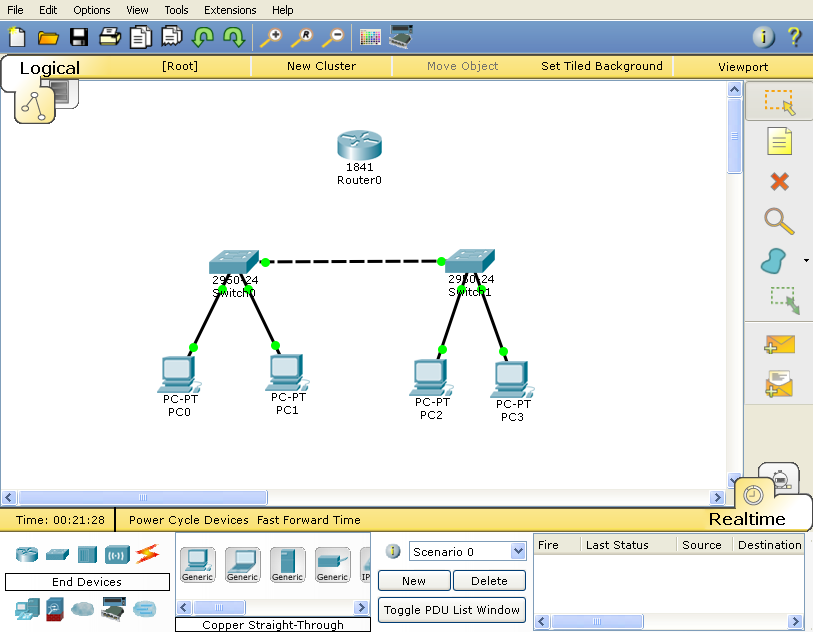This screenshot has width=813, height=632.
Task: Open the Edit menu
Action: click(48, 10)
